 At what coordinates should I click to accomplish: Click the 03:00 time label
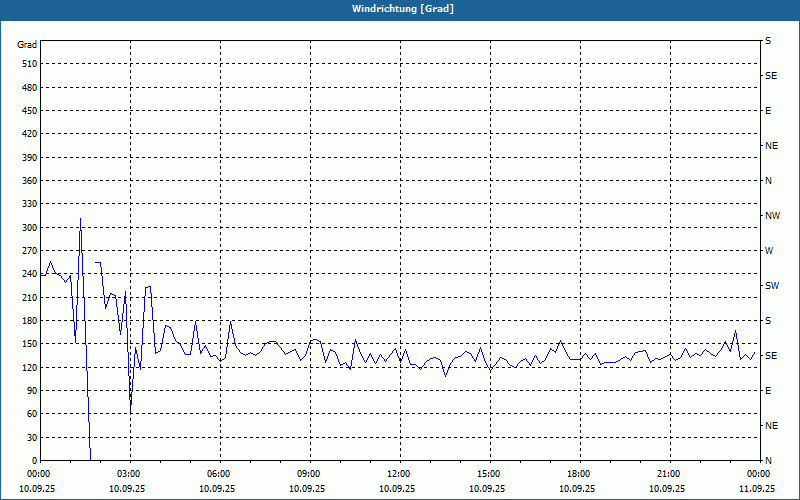tap(130, 474)
